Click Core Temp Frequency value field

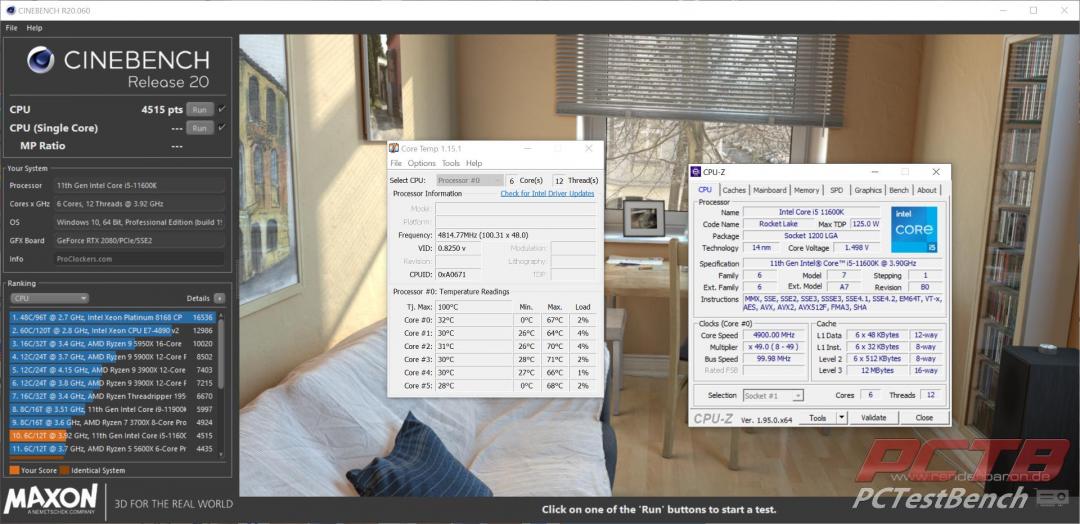pos(515,235)
